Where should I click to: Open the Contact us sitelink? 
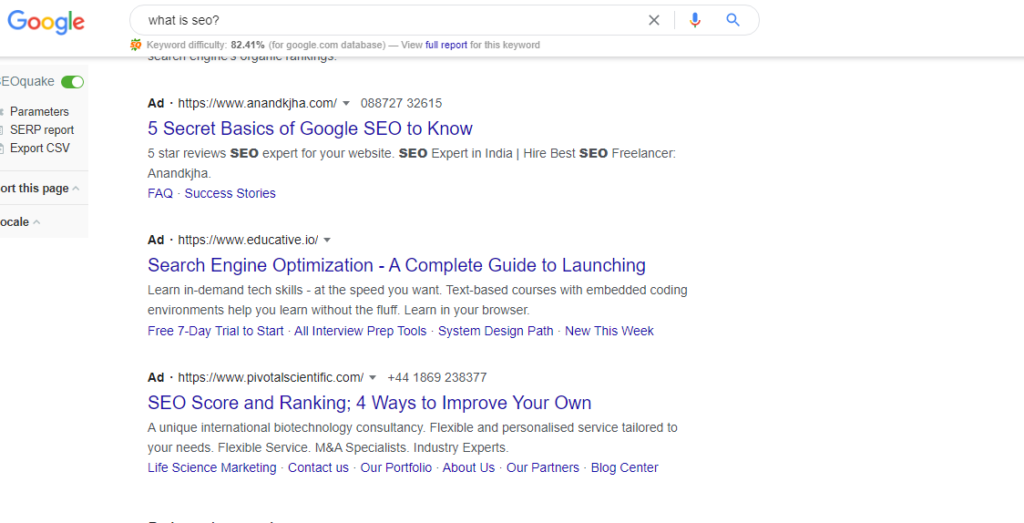click(318, 468)
